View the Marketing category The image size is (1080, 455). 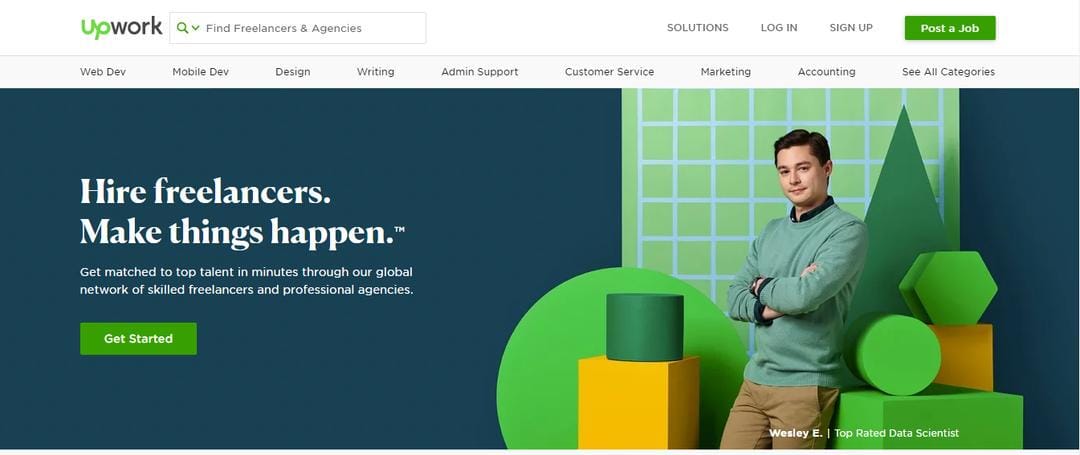tap(725, 72)
